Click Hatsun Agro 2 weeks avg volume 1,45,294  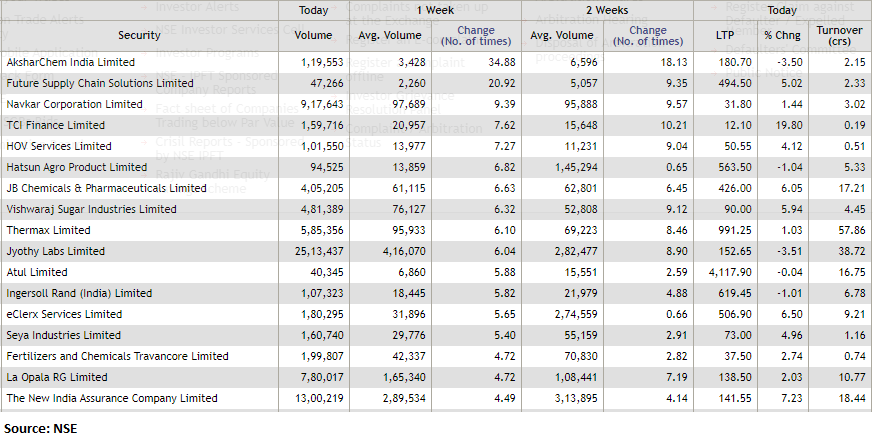coord(576,167)
